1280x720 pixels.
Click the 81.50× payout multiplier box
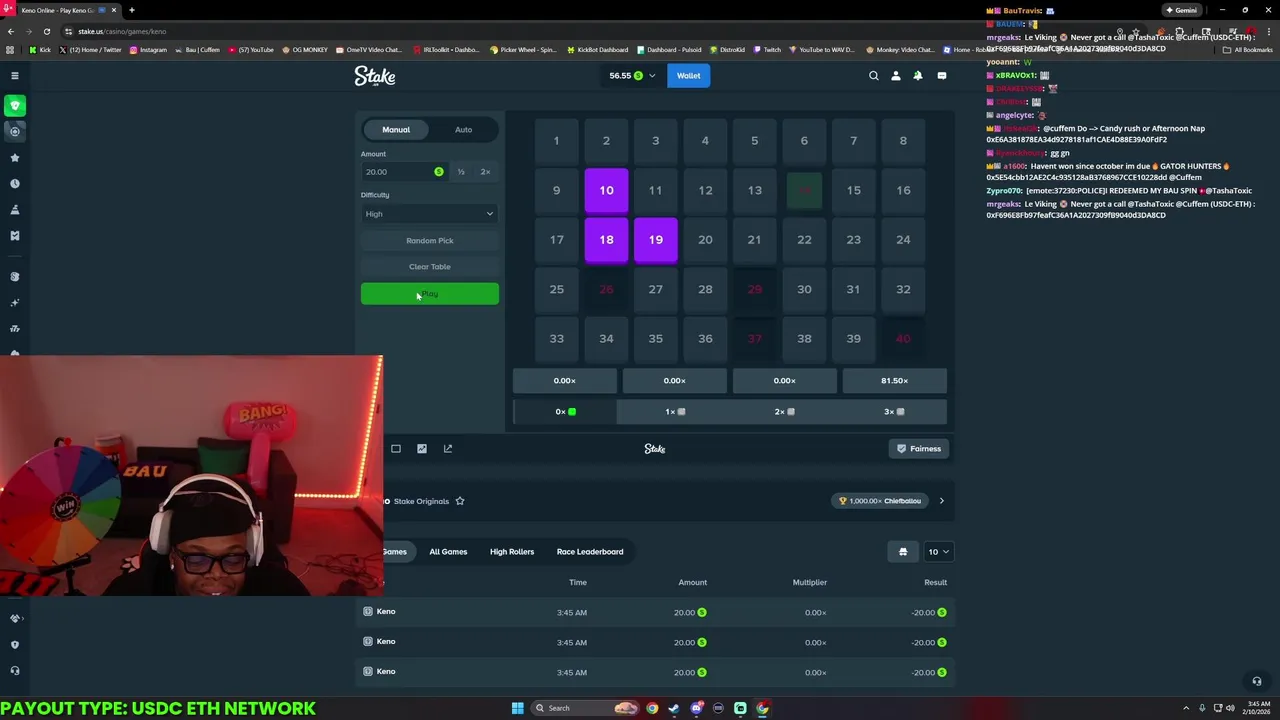(895, 381)
